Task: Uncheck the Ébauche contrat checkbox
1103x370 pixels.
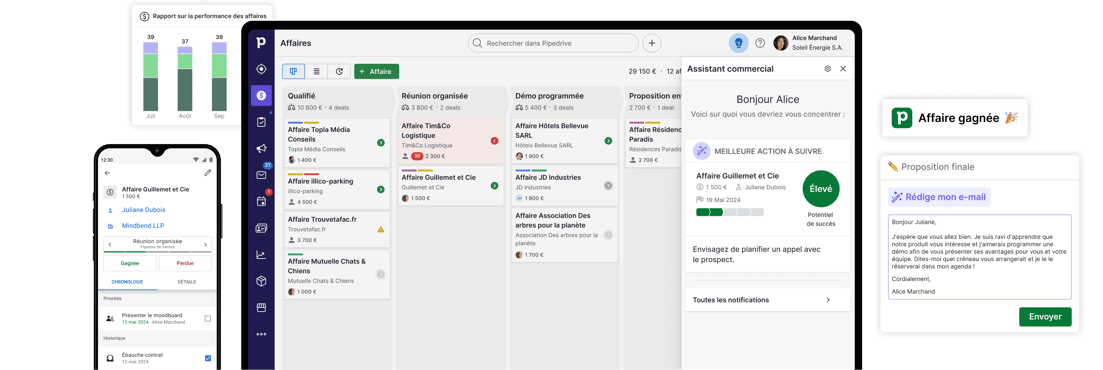Action: pyautogui.click(x=208, y=358)
